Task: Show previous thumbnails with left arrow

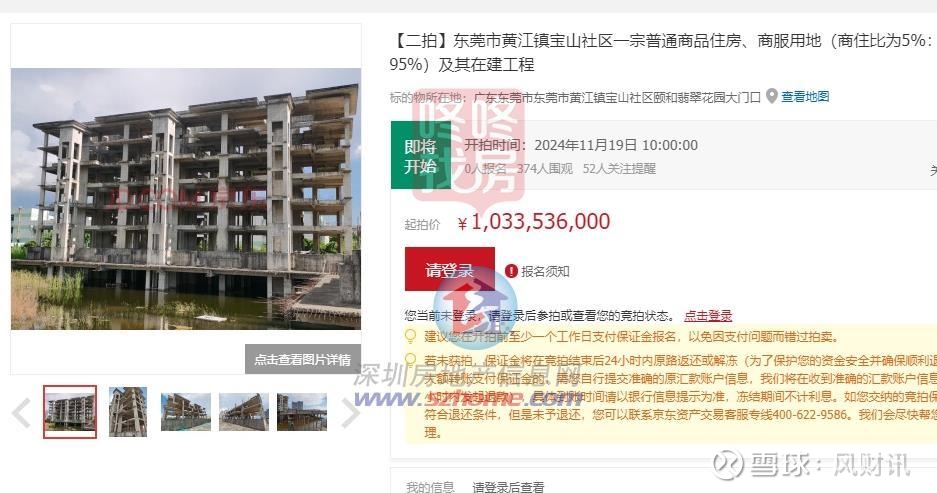Action: coord(22,412)
